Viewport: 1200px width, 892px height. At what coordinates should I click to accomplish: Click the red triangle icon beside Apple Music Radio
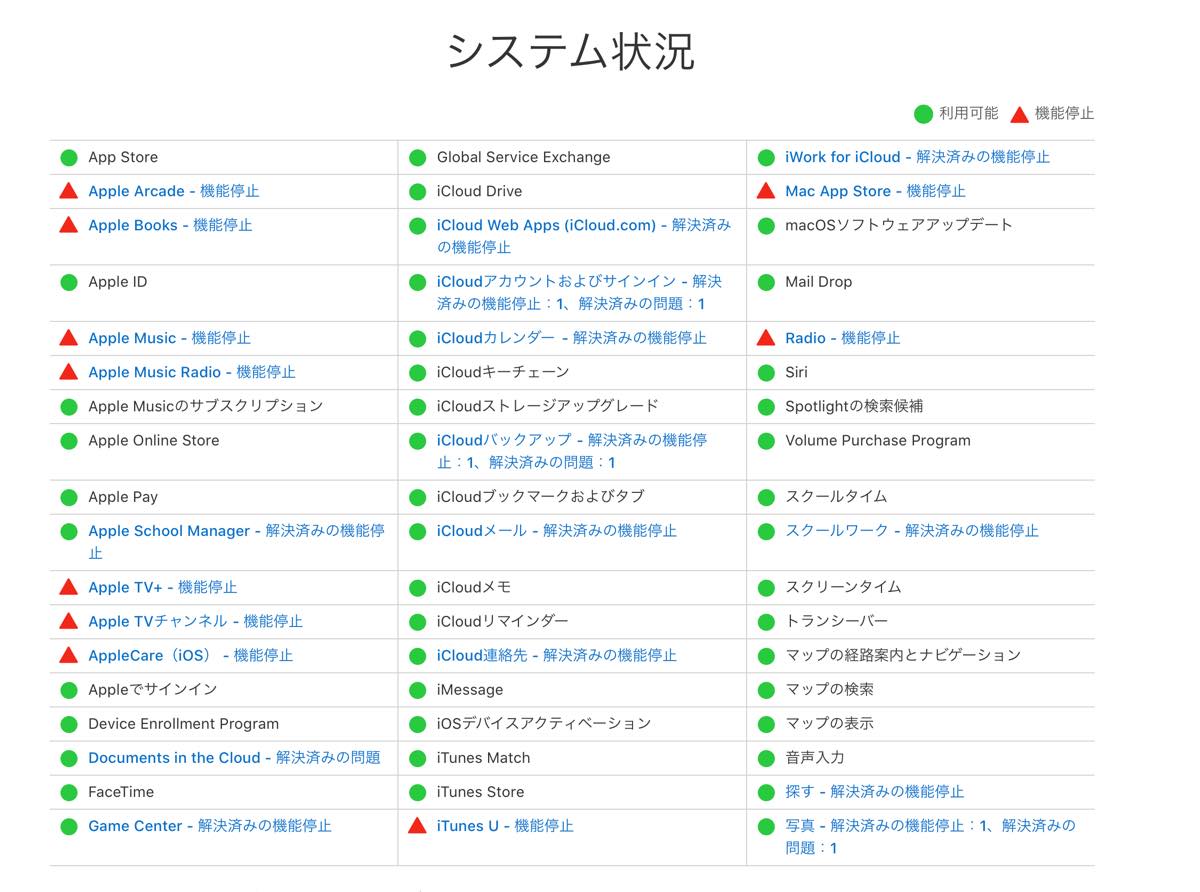68,371
